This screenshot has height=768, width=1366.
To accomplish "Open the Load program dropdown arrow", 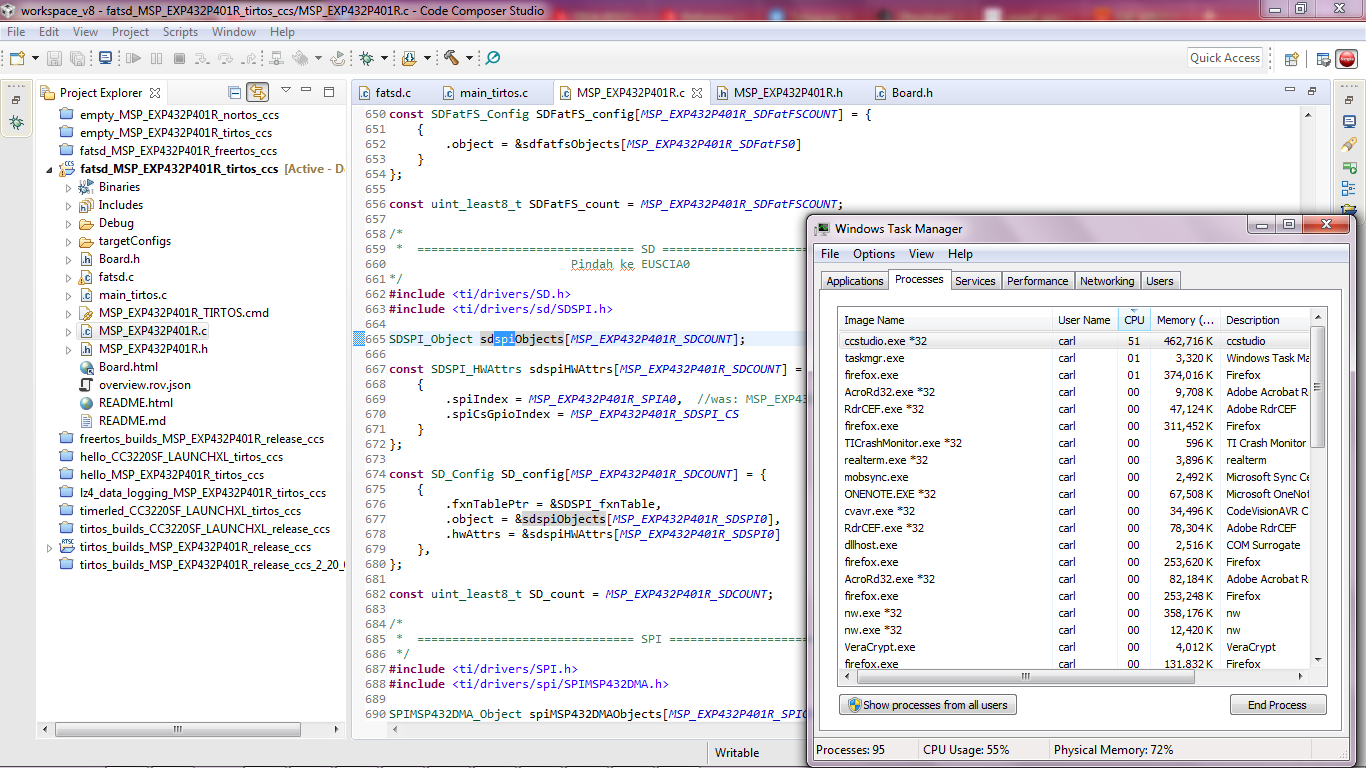I will pos(427,58).
